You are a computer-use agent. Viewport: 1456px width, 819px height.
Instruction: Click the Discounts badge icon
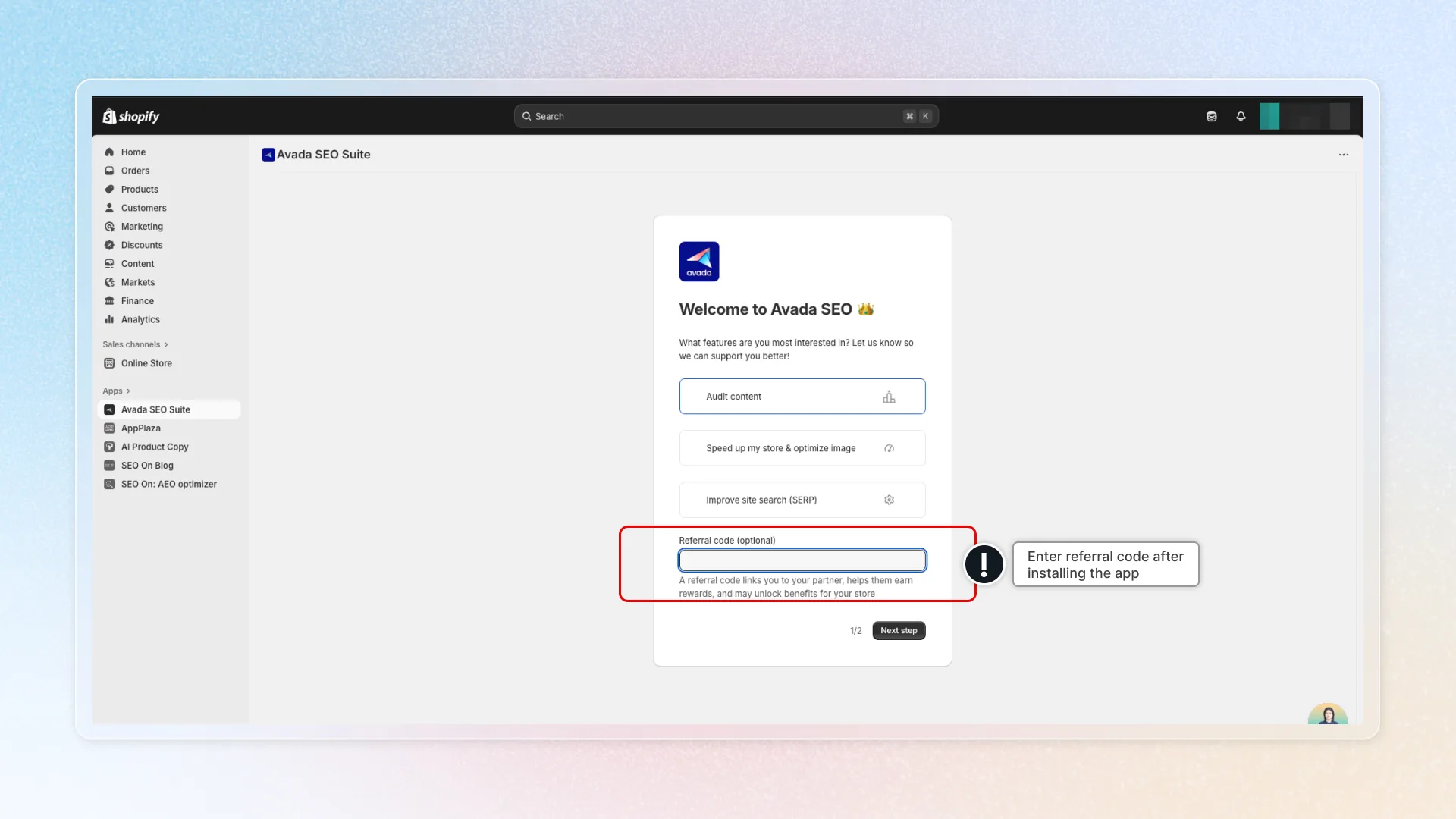click(x=109, y=245)
